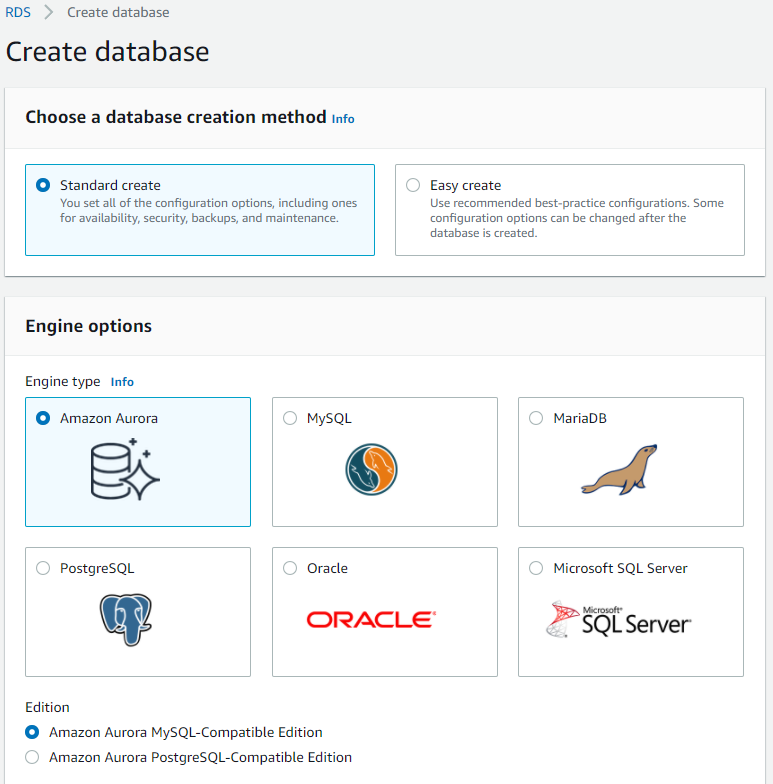Click the Microsoft SQL Server logo
This screenshot has width=773, height=784.
(618, 620)
